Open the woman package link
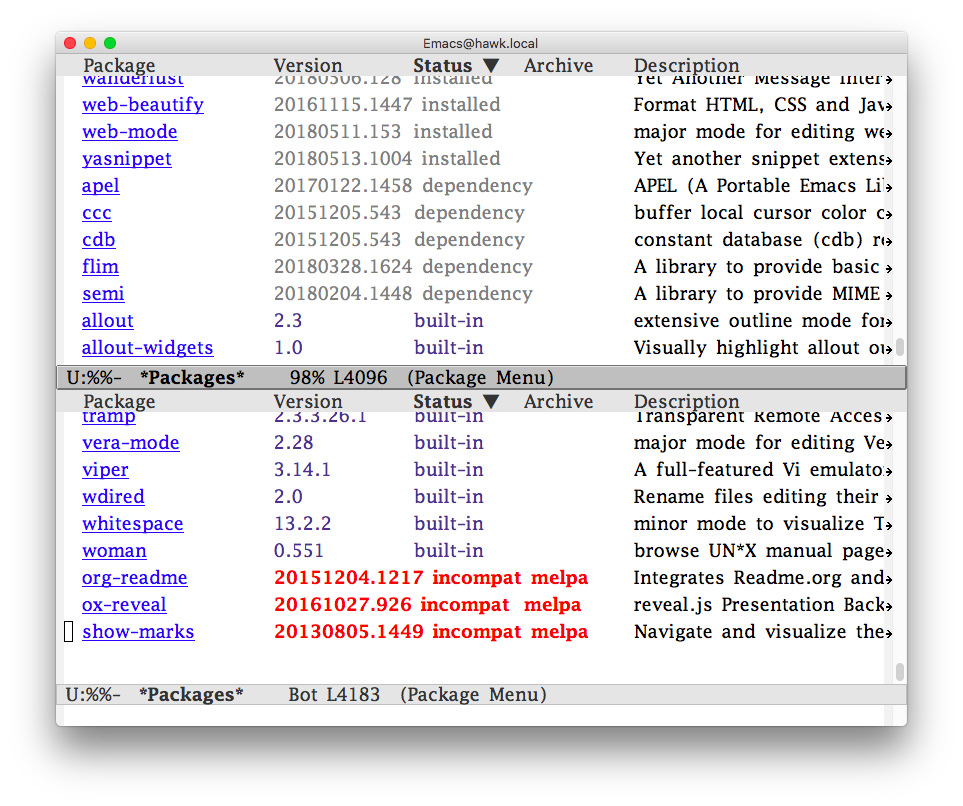The image size is (963, 806). [x=114, y=550]
